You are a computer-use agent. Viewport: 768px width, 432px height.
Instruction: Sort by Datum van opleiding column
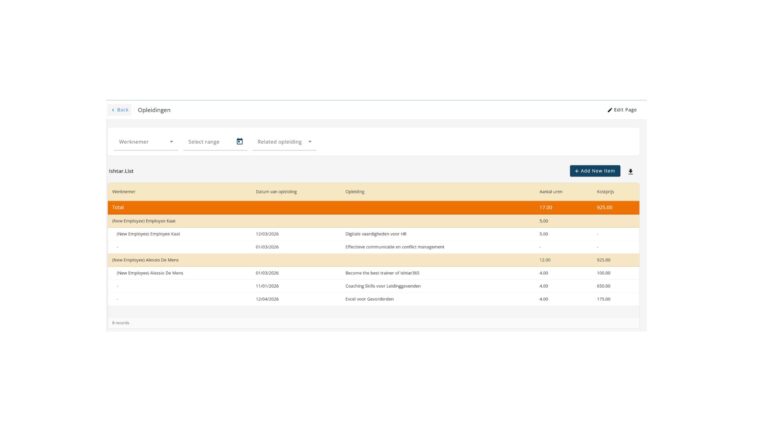click(276, 191)
